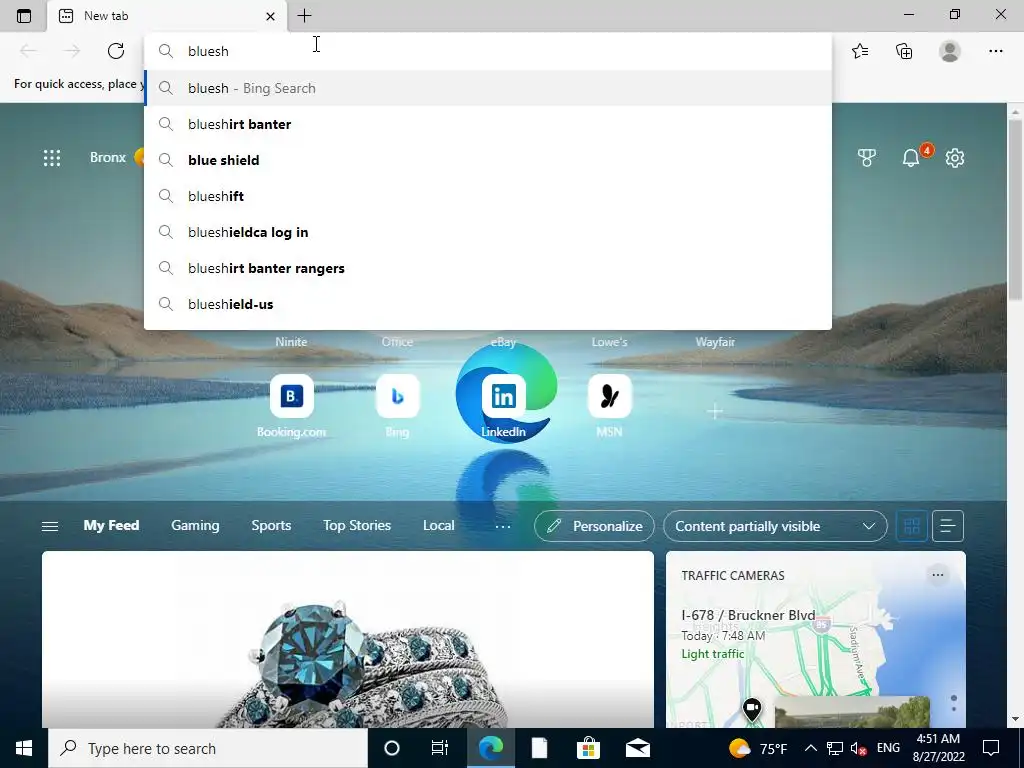Viewport: 1024px width, 768px height.
Task: Open the apps grid launcher icon
Action: click(x=52, y=158)
